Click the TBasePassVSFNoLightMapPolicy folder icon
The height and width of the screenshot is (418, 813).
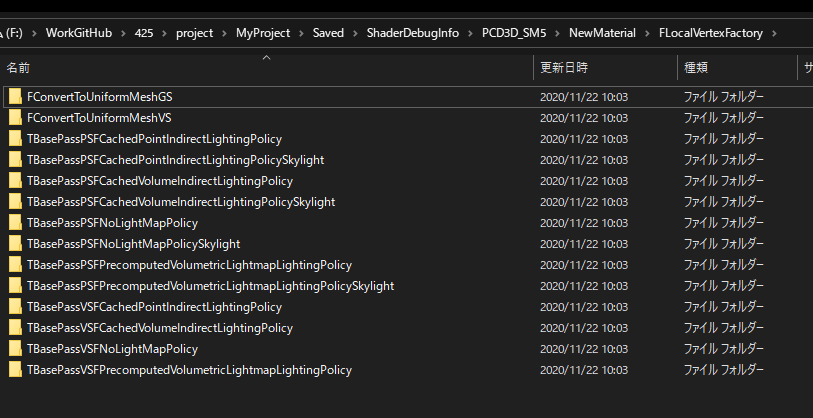click(15, 349)
